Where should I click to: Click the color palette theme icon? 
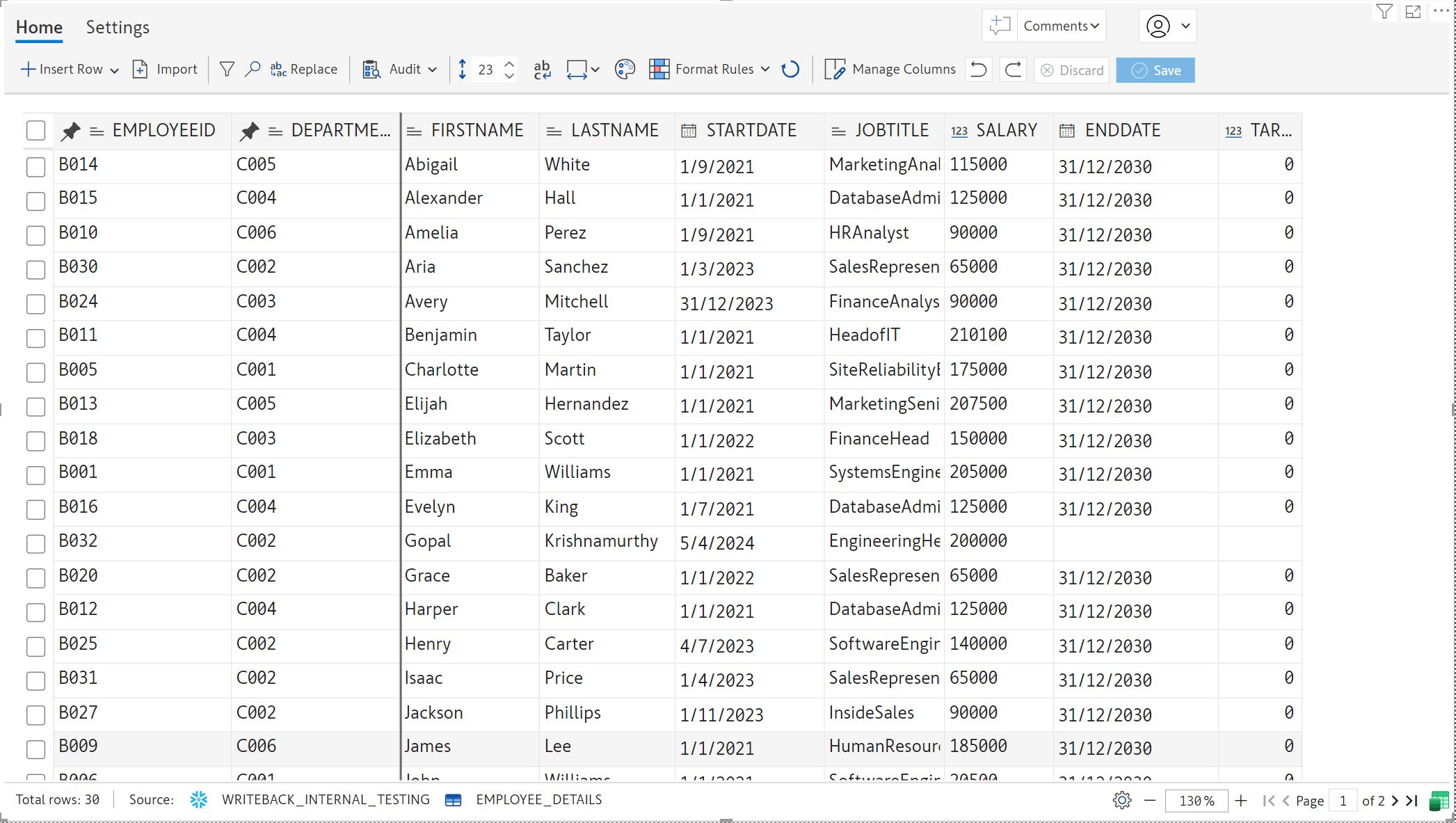(x=625, y=70)
